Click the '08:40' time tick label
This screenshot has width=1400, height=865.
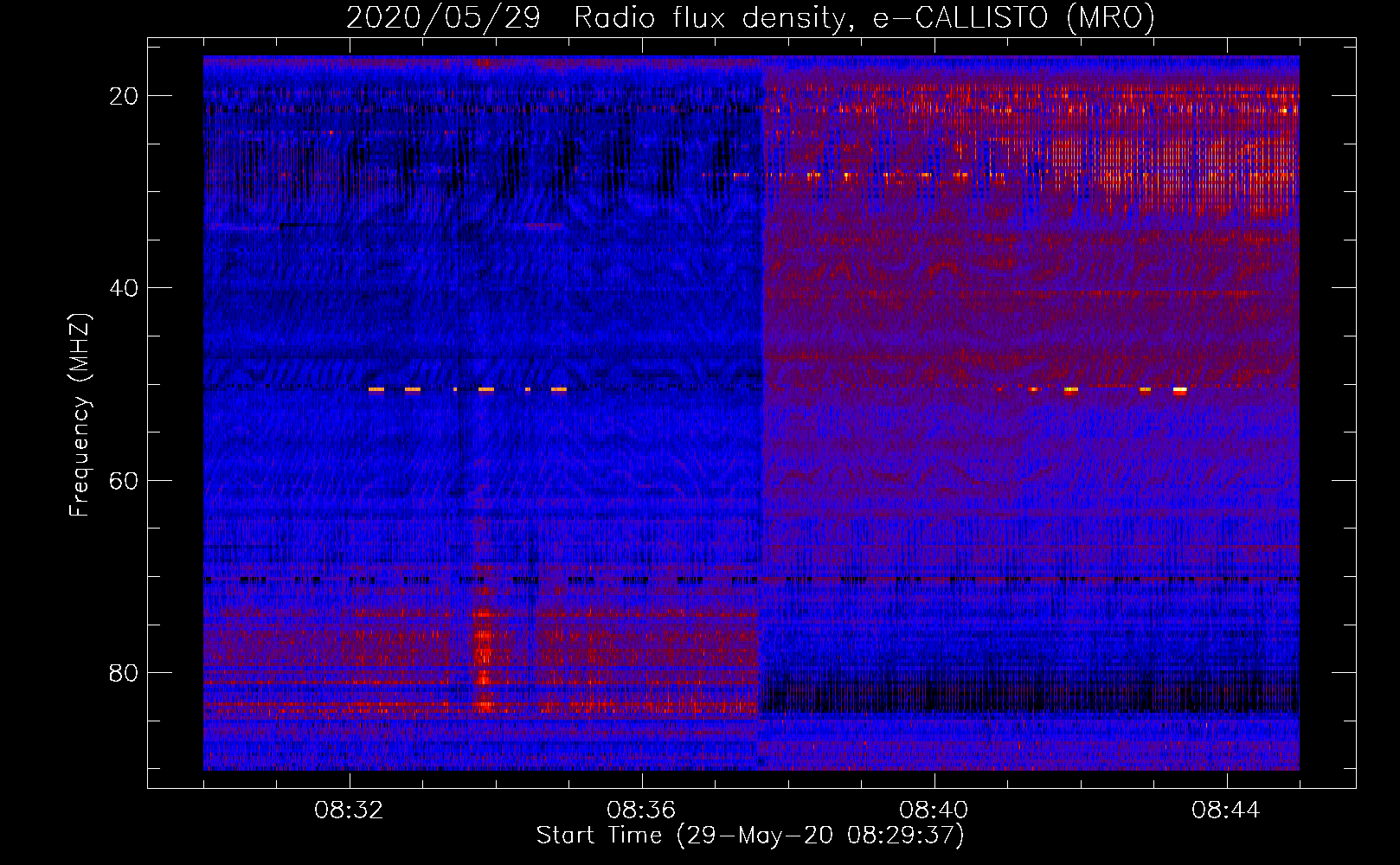[x=934, y=811]
